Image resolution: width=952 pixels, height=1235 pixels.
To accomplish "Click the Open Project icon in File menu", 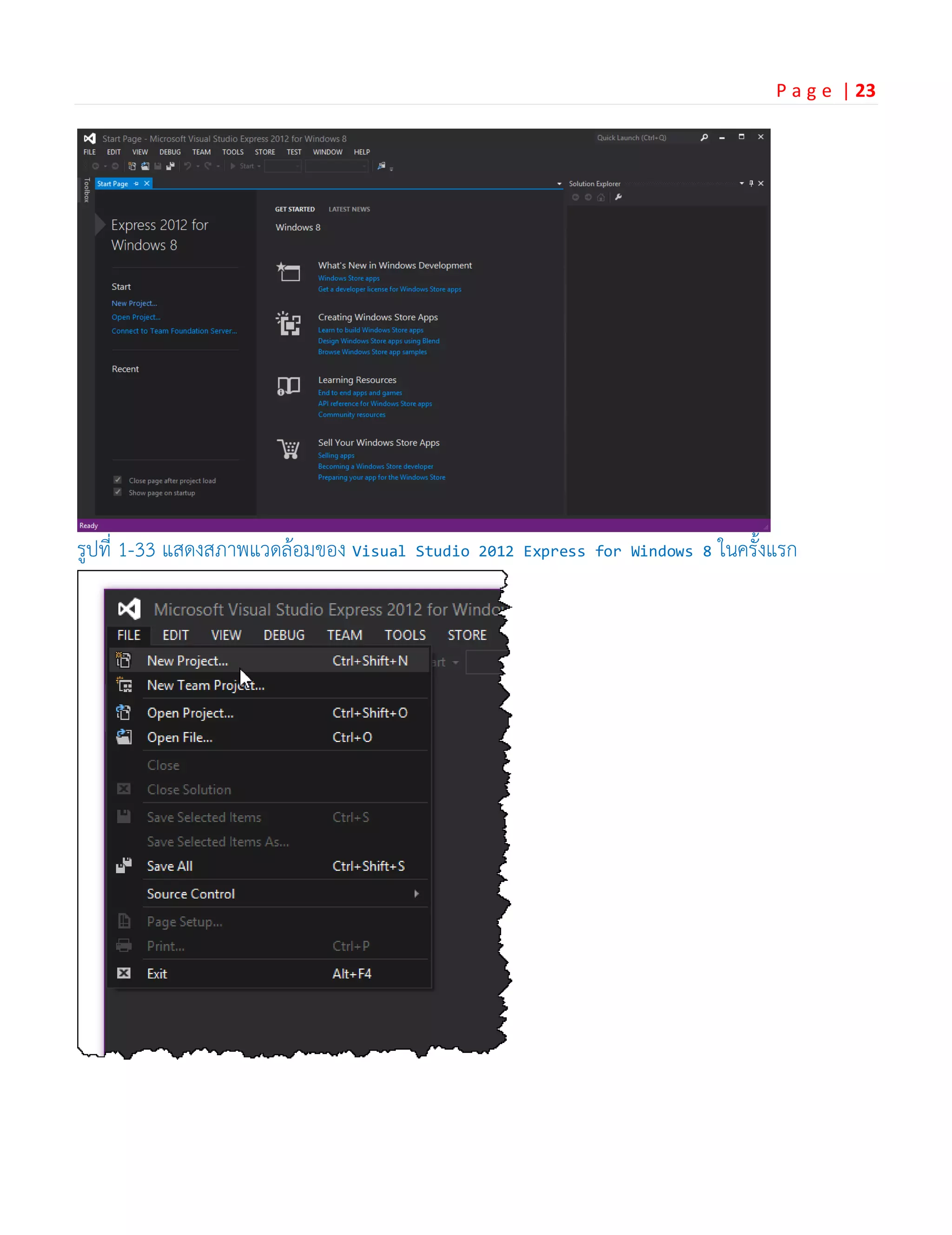I will [x=123, y=713].
